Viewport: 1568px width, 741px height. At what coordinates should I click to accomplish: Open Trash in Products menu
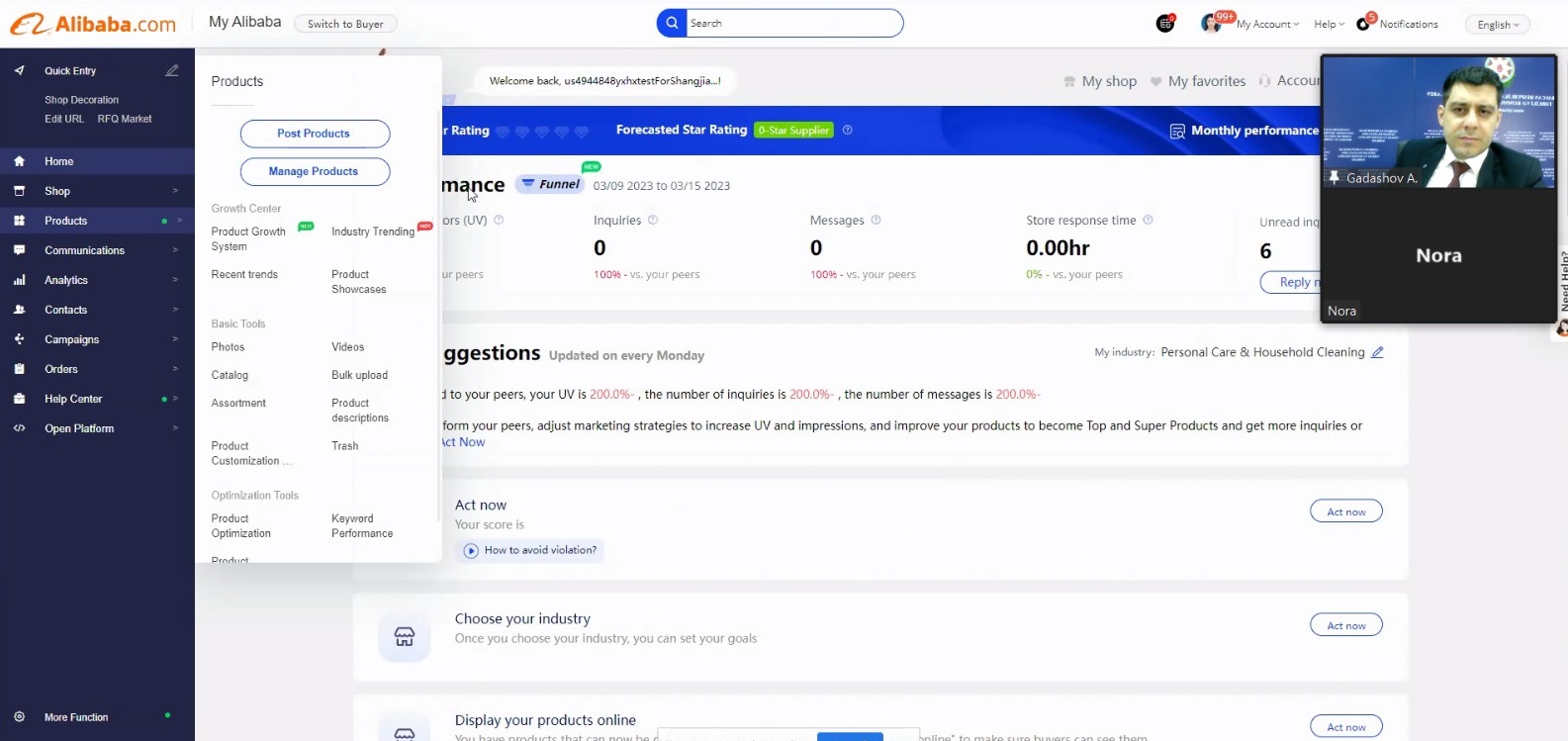coord(345,446)
